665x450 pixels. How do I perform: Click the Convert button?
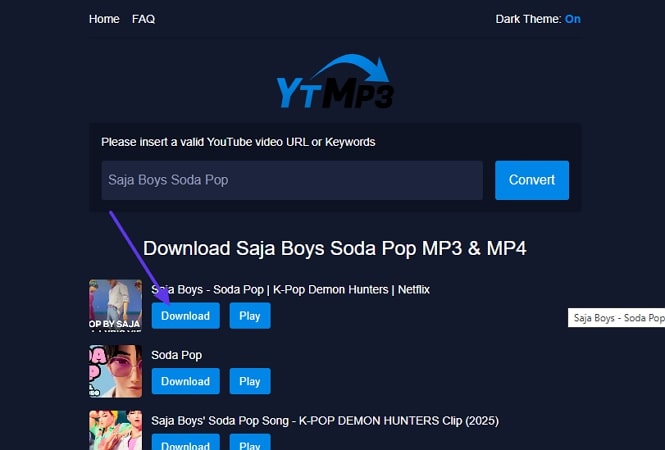point(532,180)
